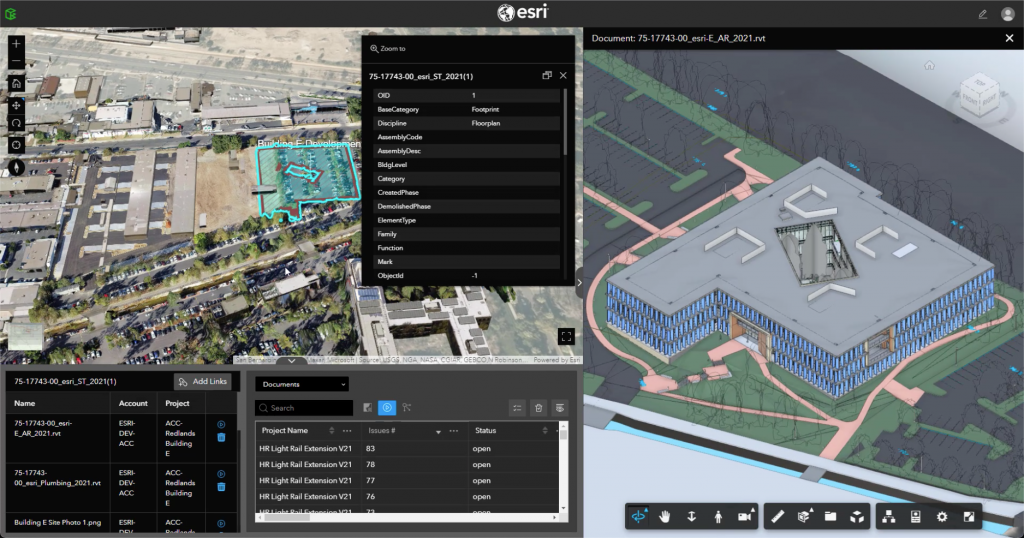Click the viewer Home view icon
This screenshot has width=1024, height=538.
[x=929, y=65]
